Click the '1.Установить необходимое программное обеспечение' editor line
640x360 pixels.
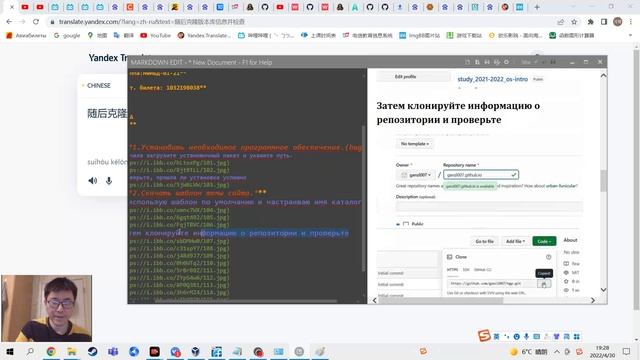(x=245, y=147)
